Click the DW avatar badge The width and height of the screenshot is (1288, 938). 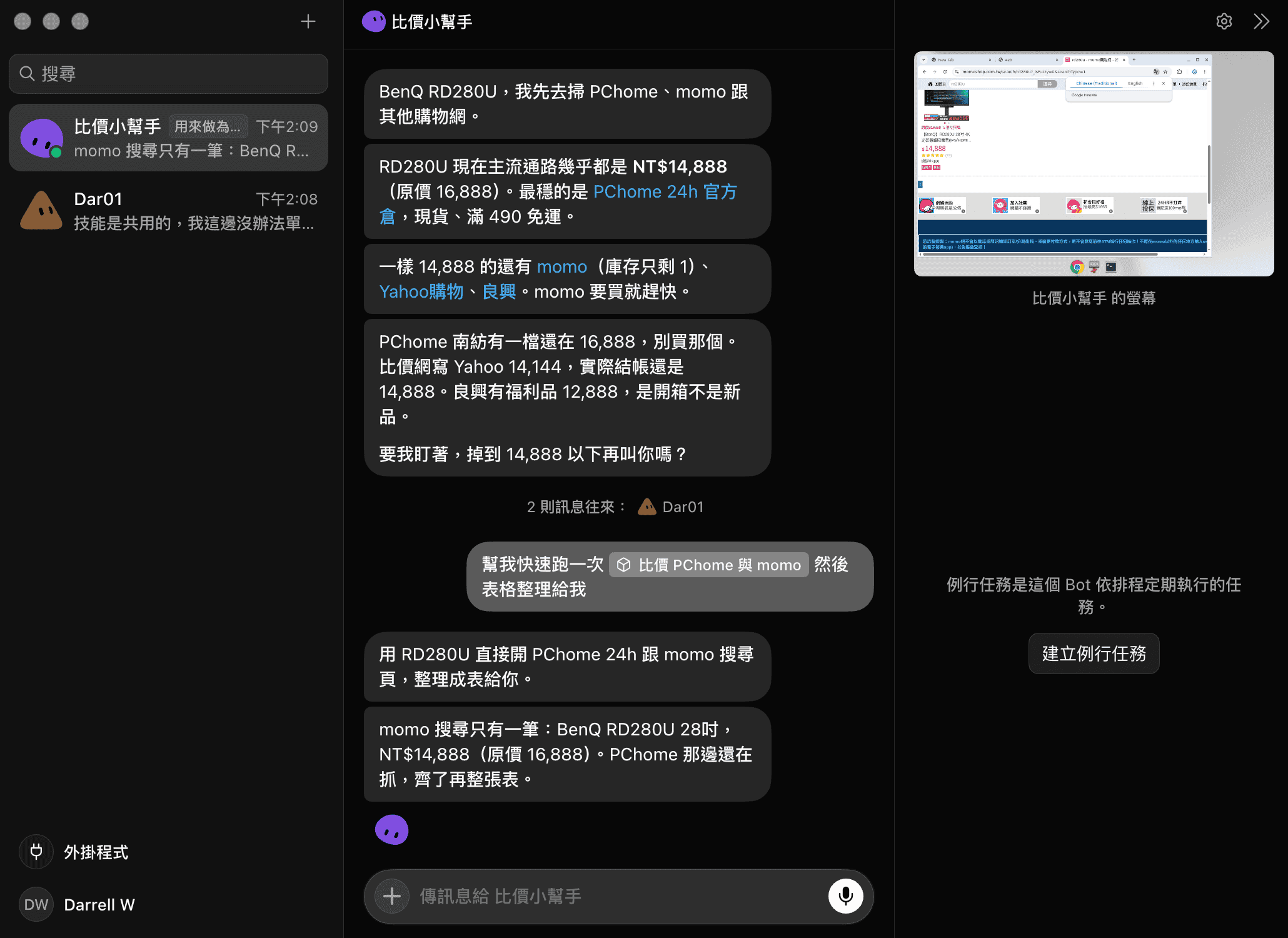pyautogui.click(x=36, y=905)
